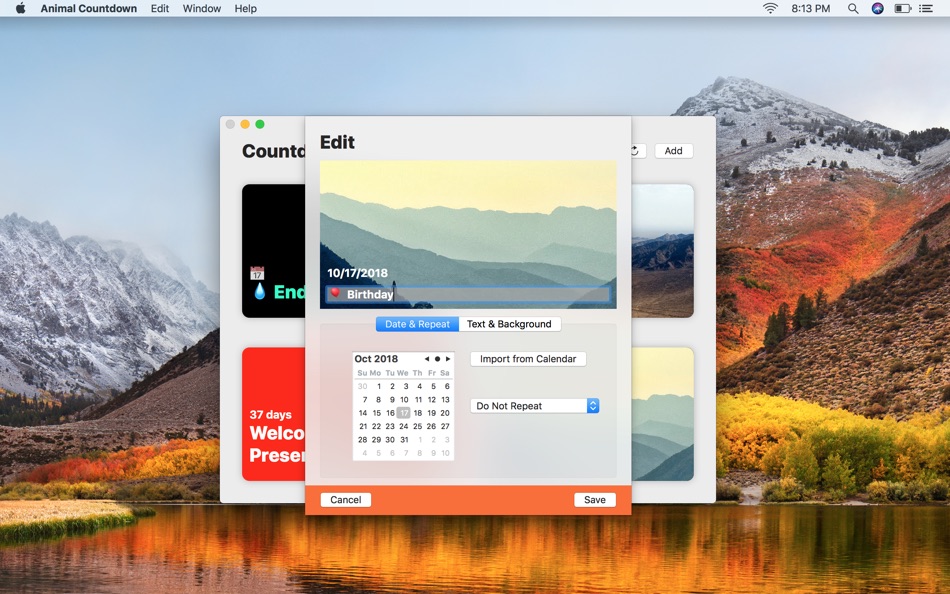Select October 25 in calendar
This screenshot has width=950, height=594.
[417, 426]
